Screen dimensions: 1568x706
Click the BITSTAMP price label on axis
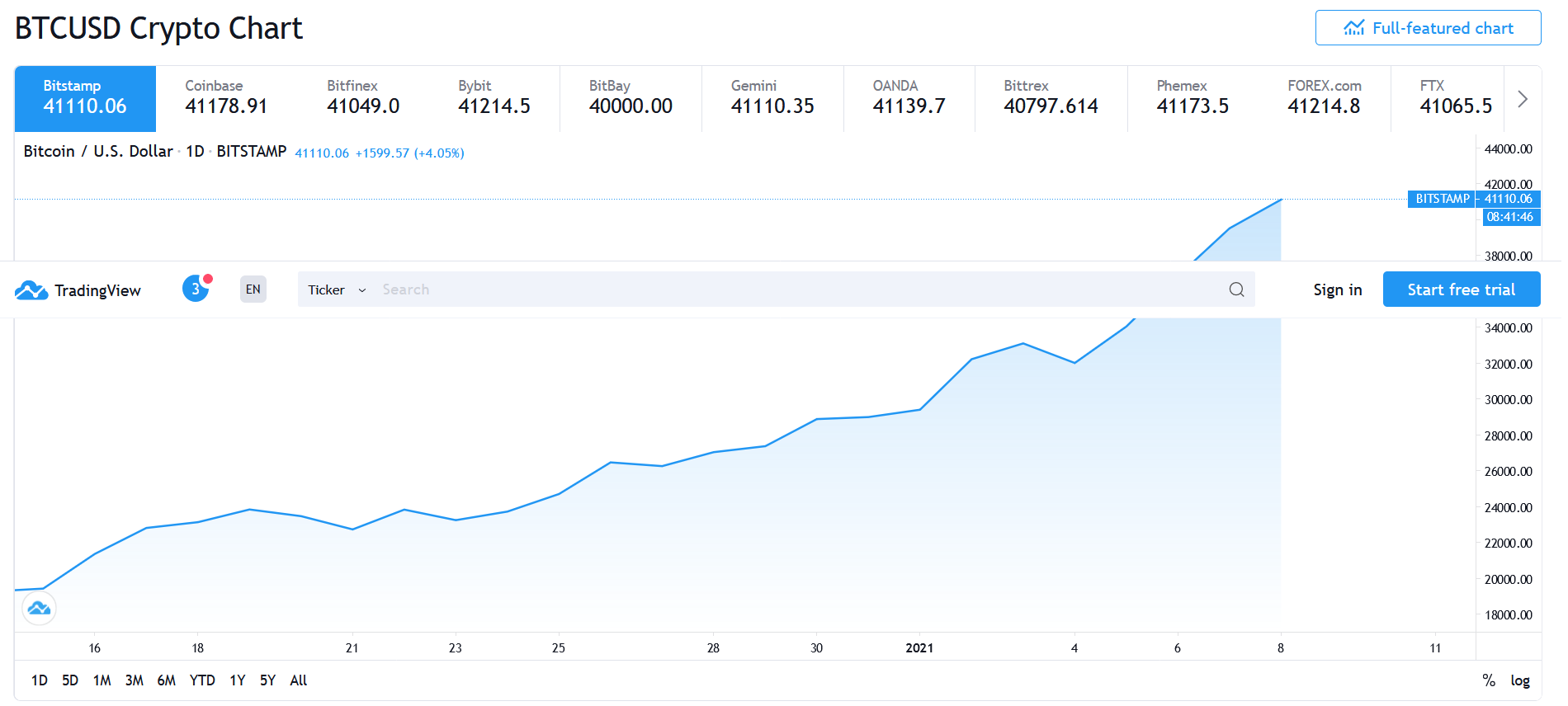(x=1443, y=199)
